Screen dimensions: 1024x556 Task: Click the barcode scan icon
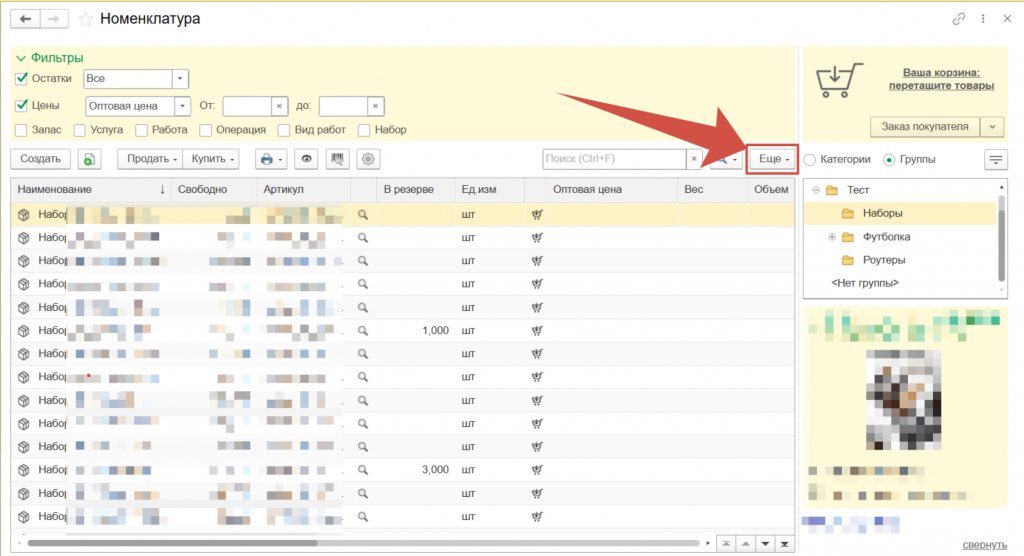(338, 159)
